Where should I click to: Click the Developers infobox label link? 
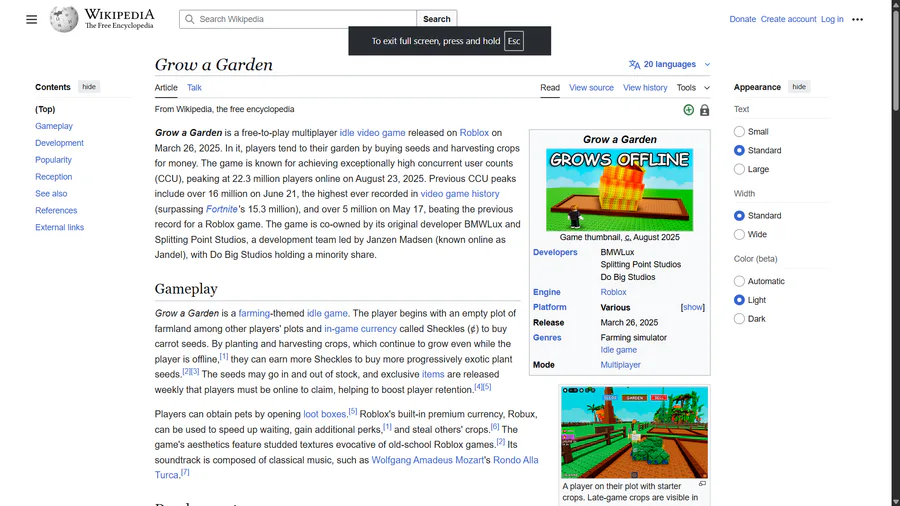click(555, 252)
